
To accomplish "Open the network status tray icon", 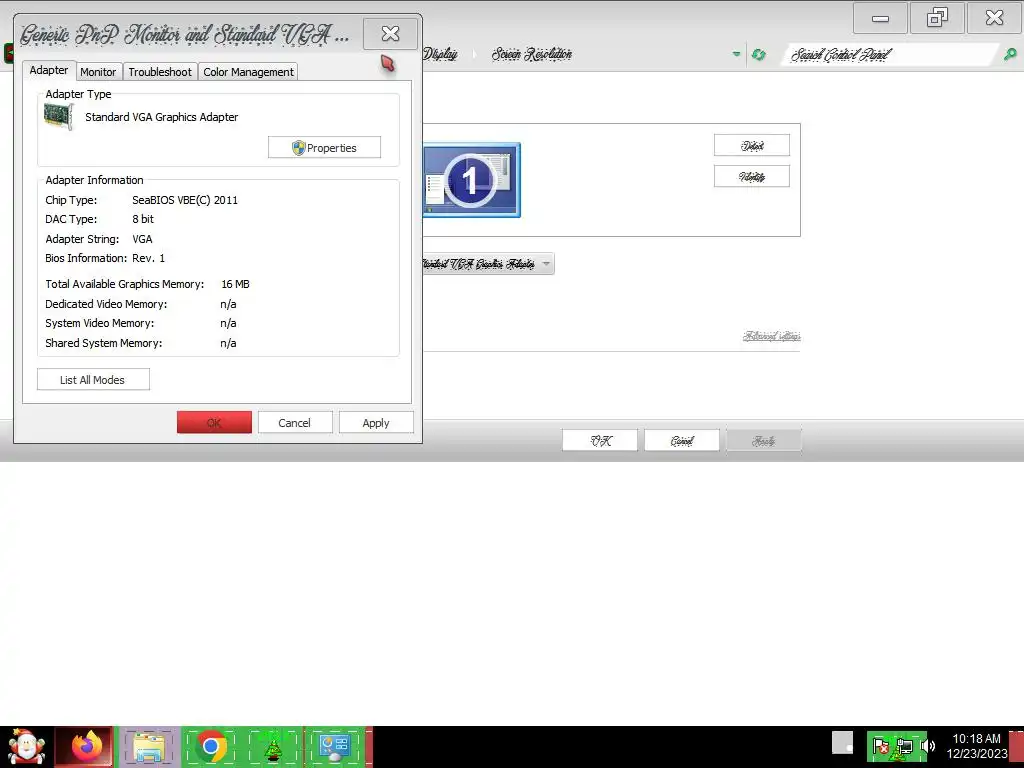I will [904, 746].
